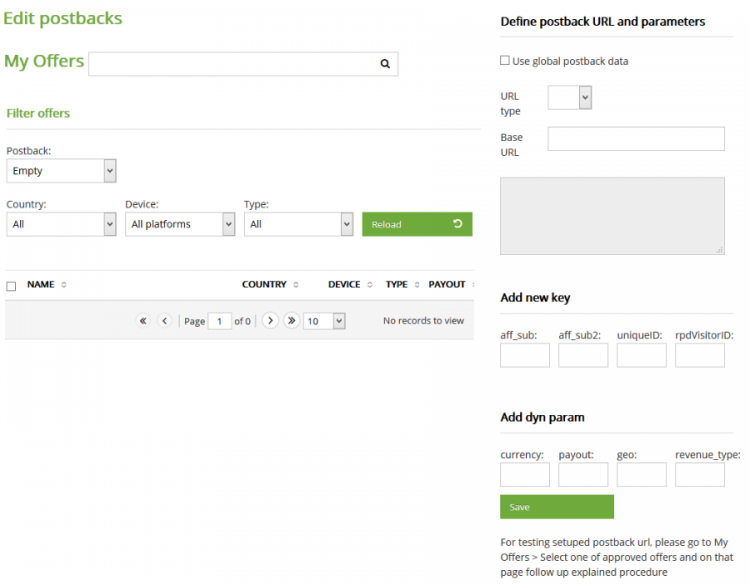Click the green Reload button
The height and width of the screenshot is (585, 750).
(x=417, y=224)
